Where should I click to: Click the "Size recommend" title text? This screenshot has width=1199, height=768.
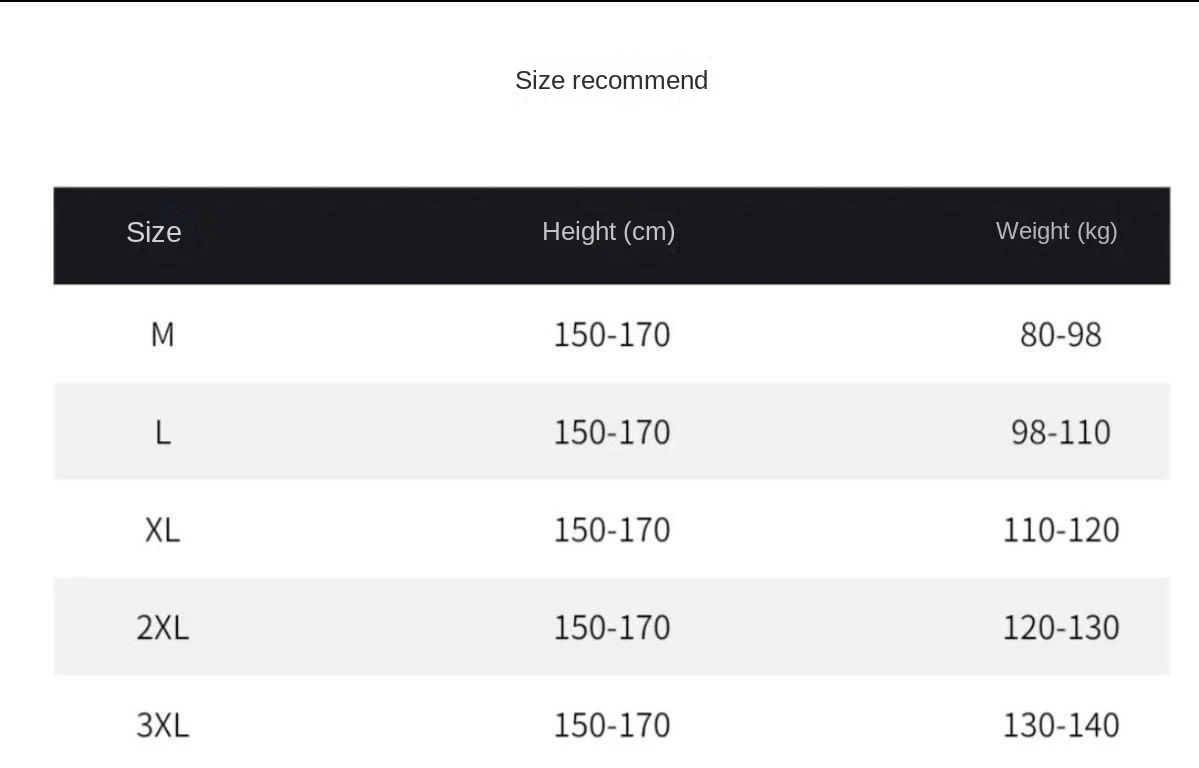click(x=611, y=81)
